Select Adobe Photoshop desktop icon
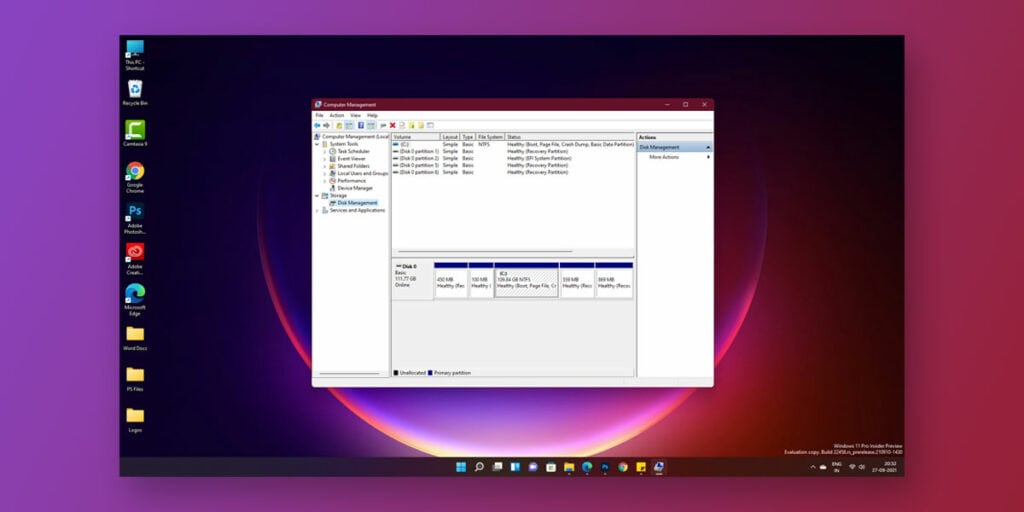1024x512 pixels. pos(135,218)
